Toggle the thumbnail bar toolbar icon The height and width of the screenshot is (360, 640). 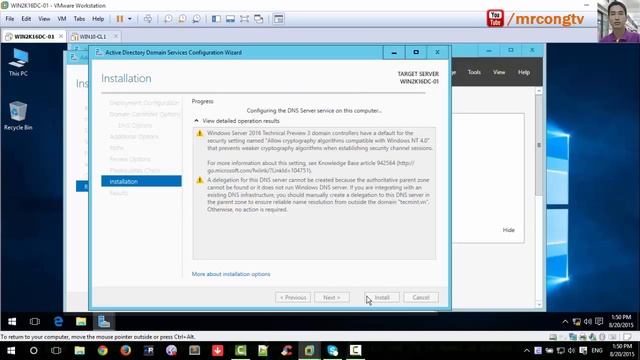[x=230, y=19]
